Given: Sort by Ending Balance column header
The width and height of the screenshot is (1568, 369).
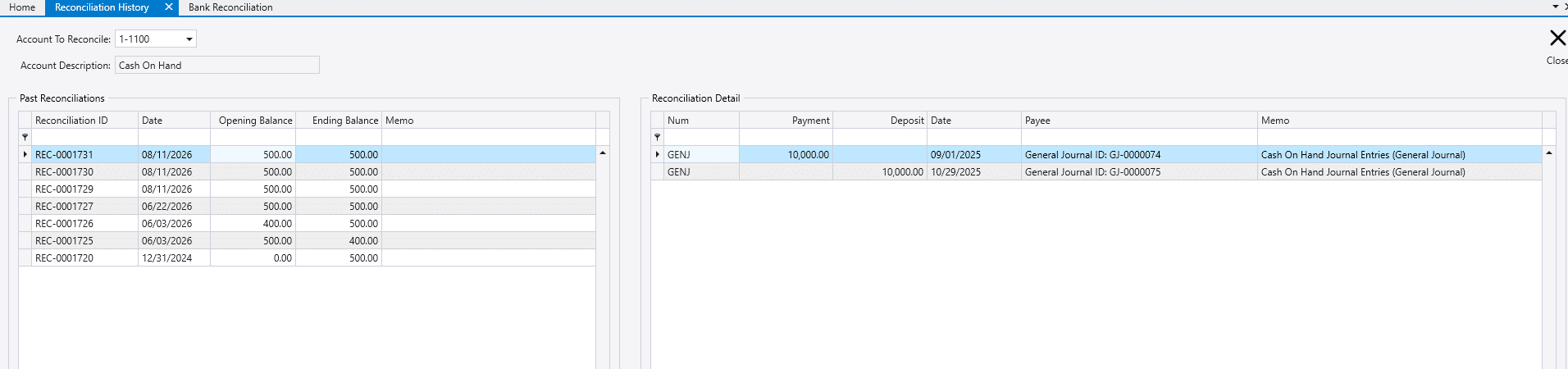Looking at the screenshot, I should coord(339,121).
